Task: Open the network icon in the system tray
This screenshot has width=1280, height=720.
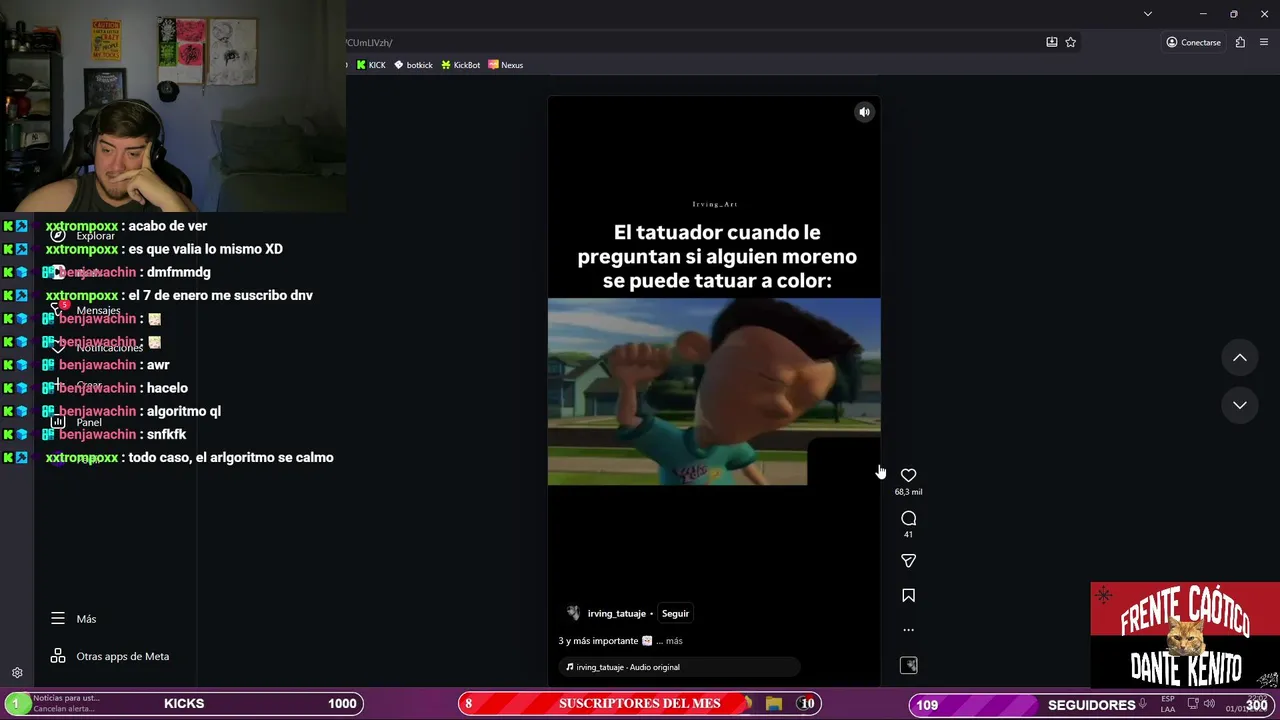Action: click(1193, 704)
